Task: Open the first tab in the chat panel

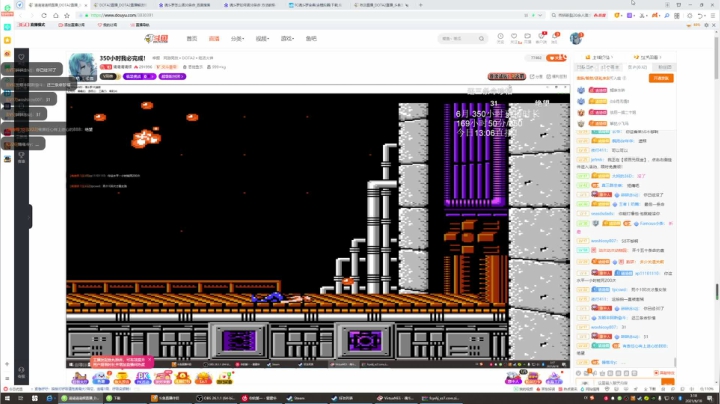Action: point(585,67)
